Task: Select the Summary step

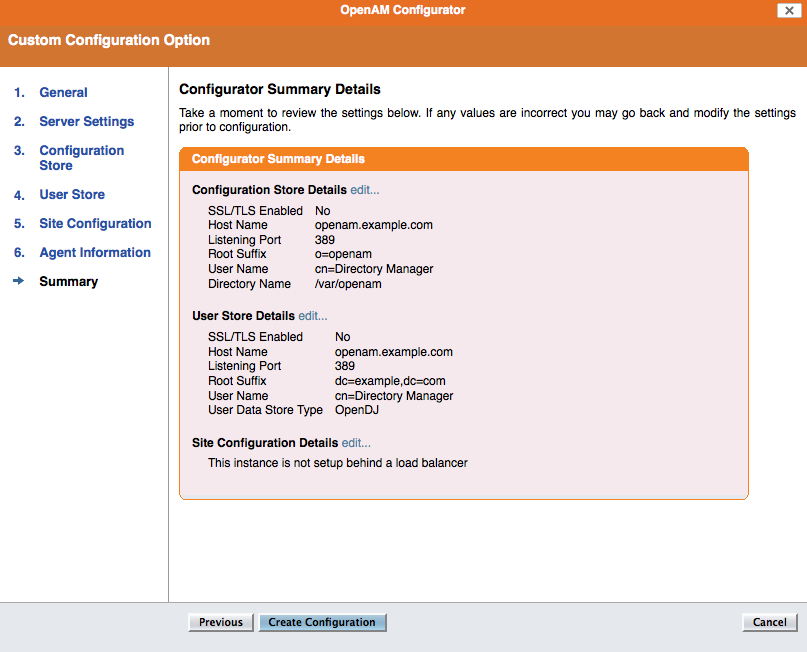Action: tap(68, 281)
